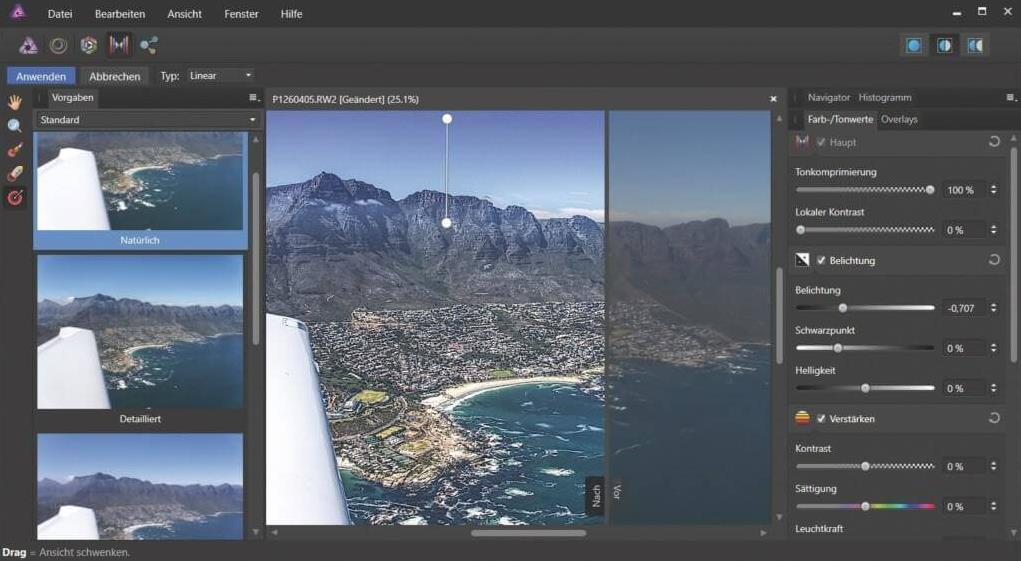Click the Belichtung section icon
The width and height of the screenshot is (1021, 561).
(802, 260)
